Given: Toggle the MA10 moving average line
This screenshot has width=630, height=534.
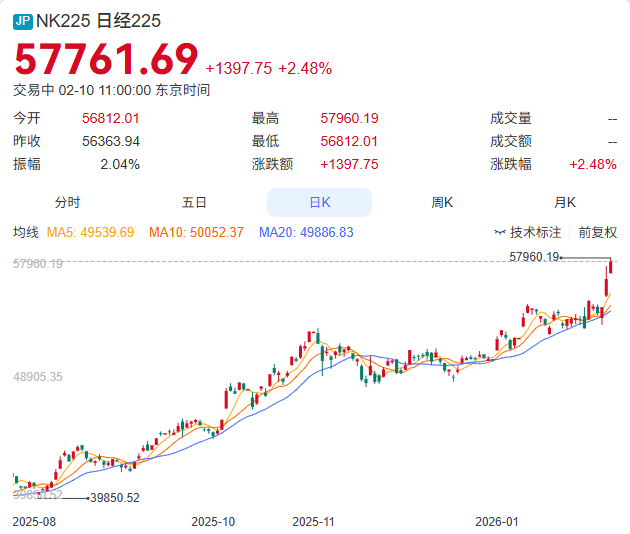Looking at the screenshot, I should (196, 232).
